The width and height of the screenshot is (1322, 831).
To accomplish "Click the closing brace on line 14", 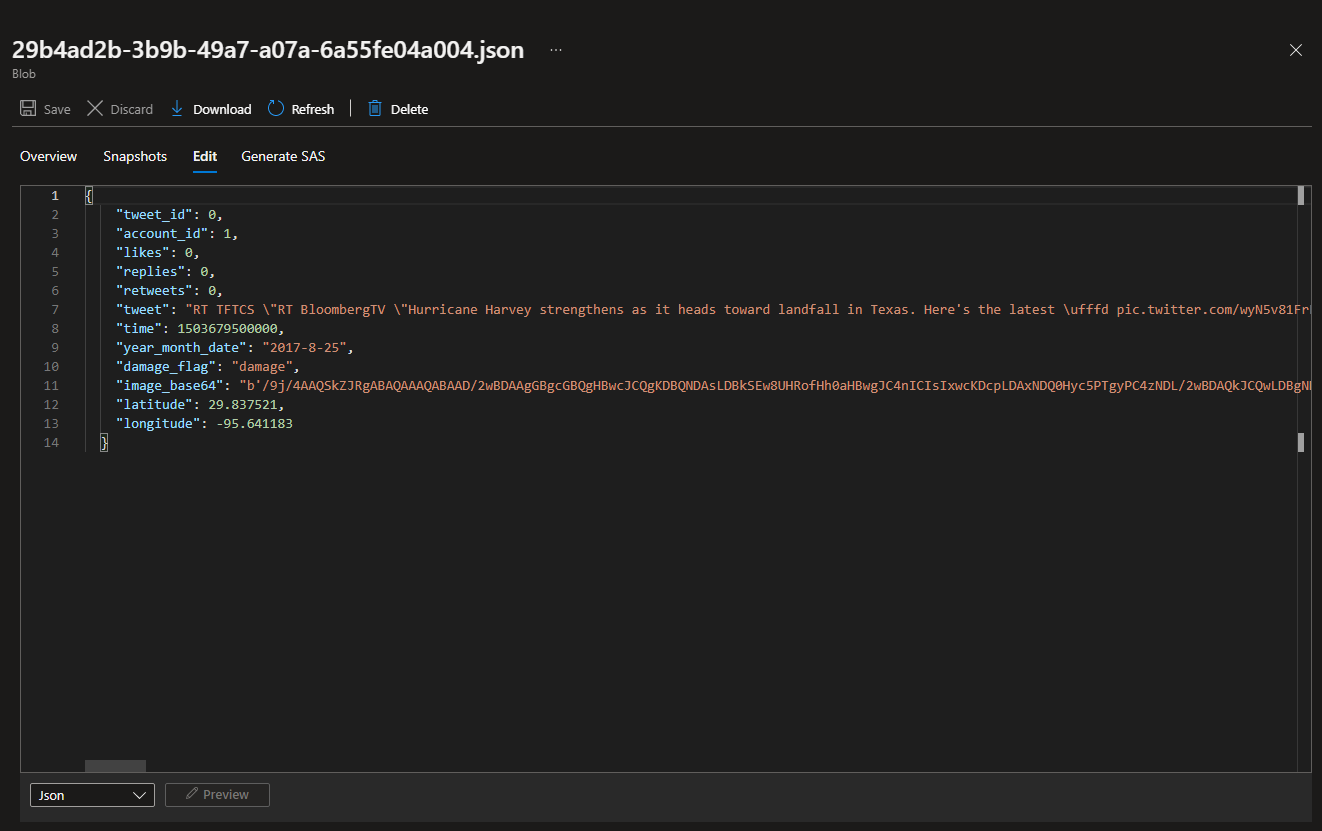I will click(104, 442).
